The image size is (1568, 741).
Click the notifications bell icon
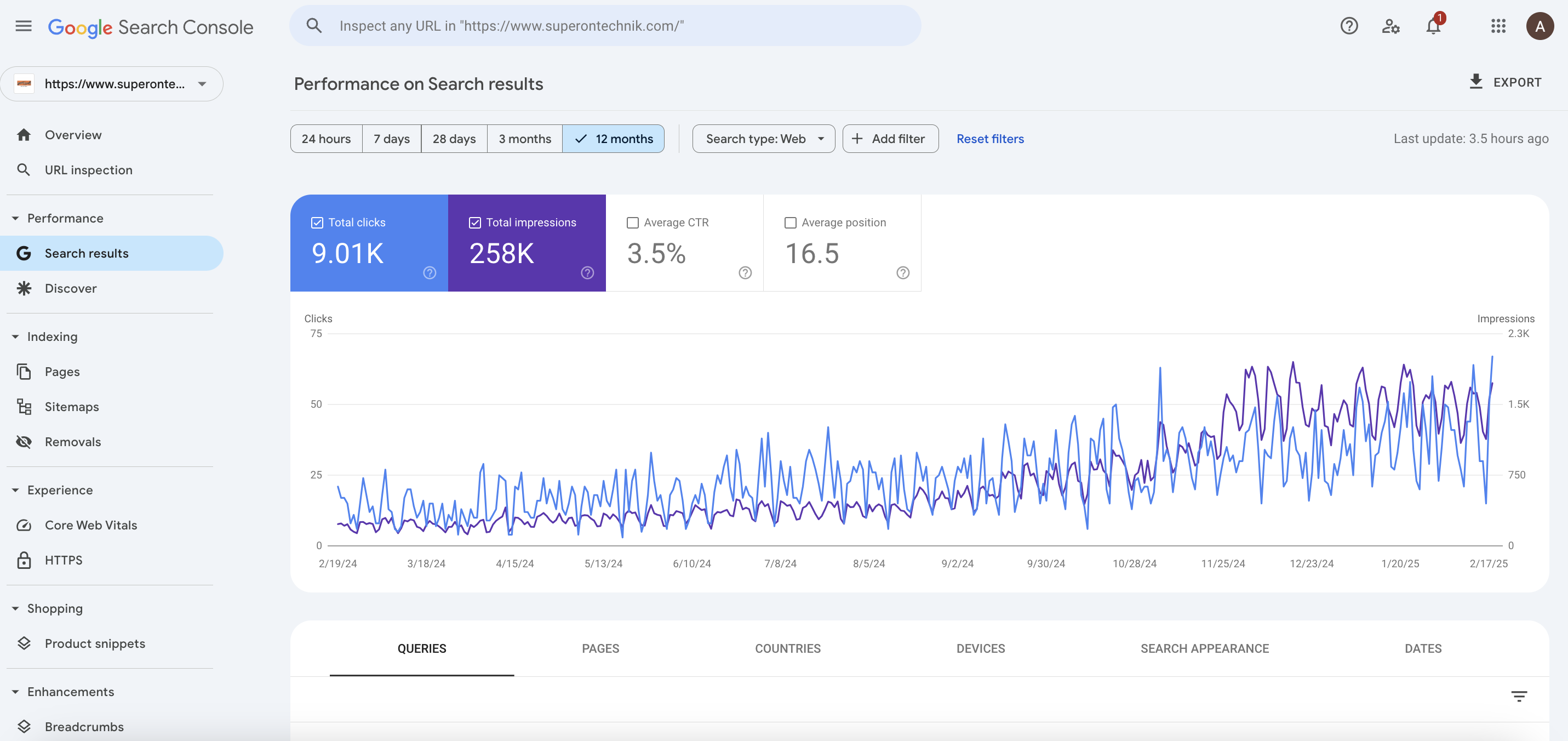point(1433,26)
